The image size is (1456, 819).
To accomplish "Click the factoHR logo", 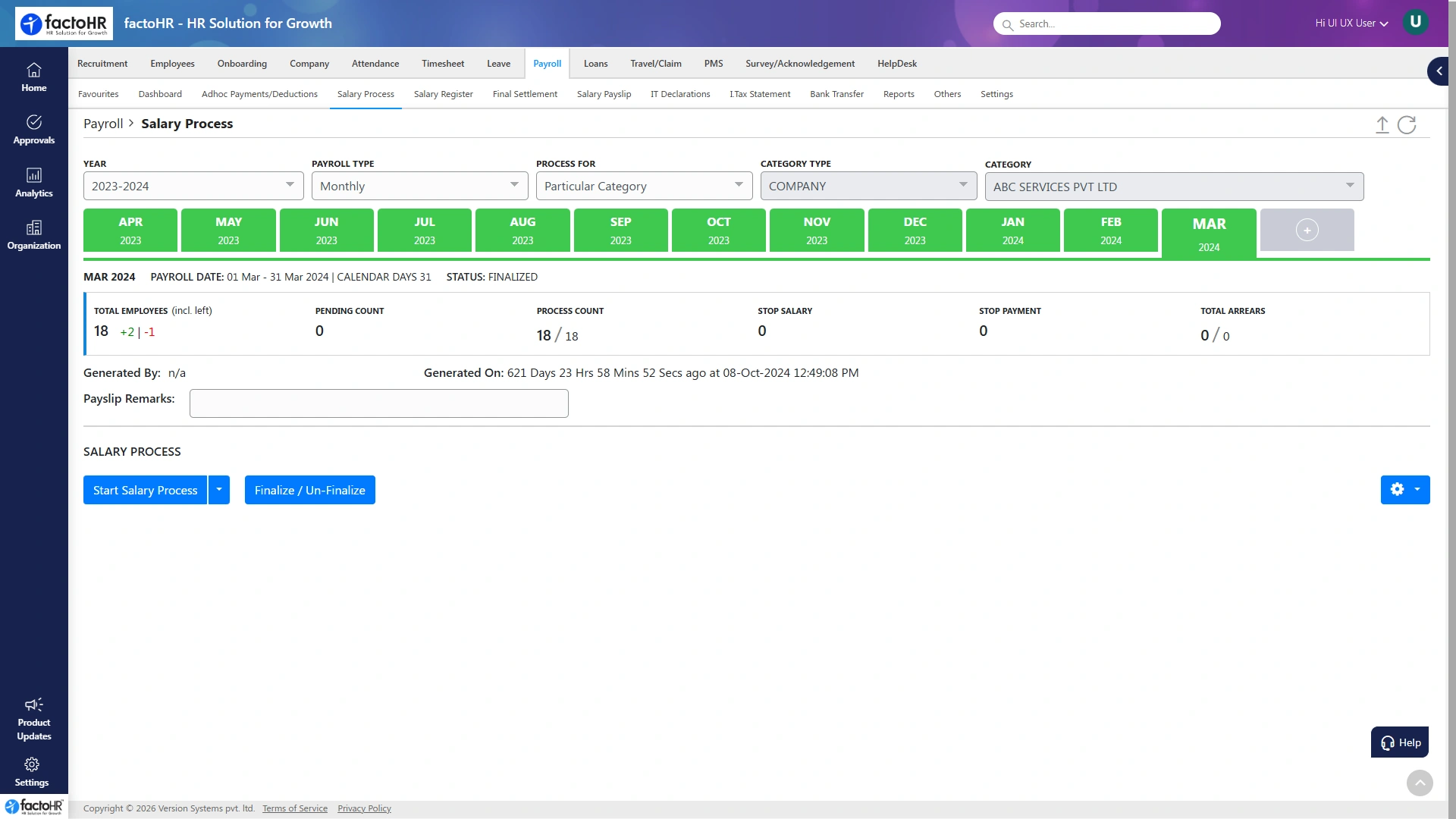I will [x=64, y=24].
